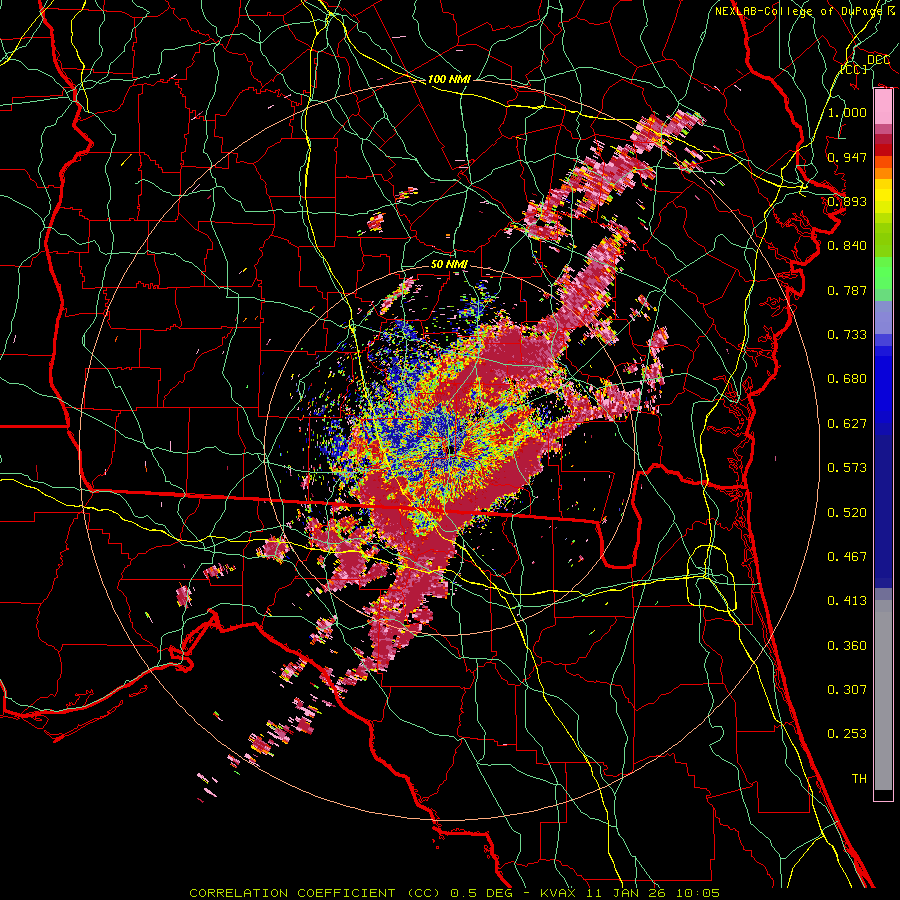Select the 0.307 legend value

pyautogui.click(x=847, y=690)
